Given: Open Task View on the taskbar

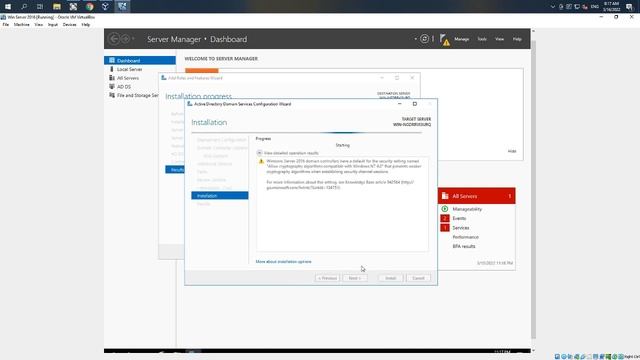Looking at the screenshot, I should click(40, 7).
